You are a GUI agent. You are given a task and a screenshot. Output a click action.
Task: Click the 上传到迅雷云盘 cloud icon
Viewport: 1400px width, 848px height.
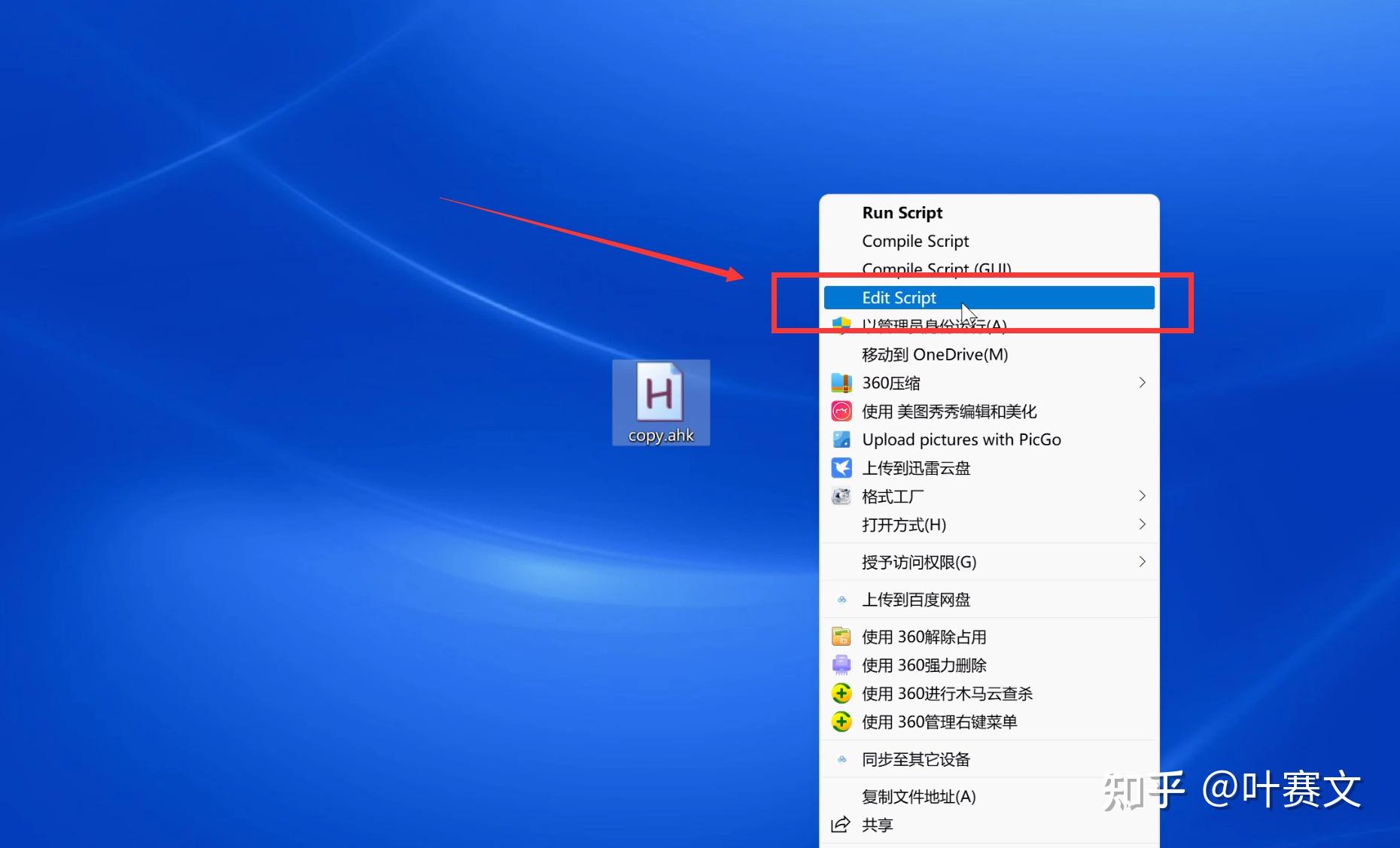[x=841, y=467]
